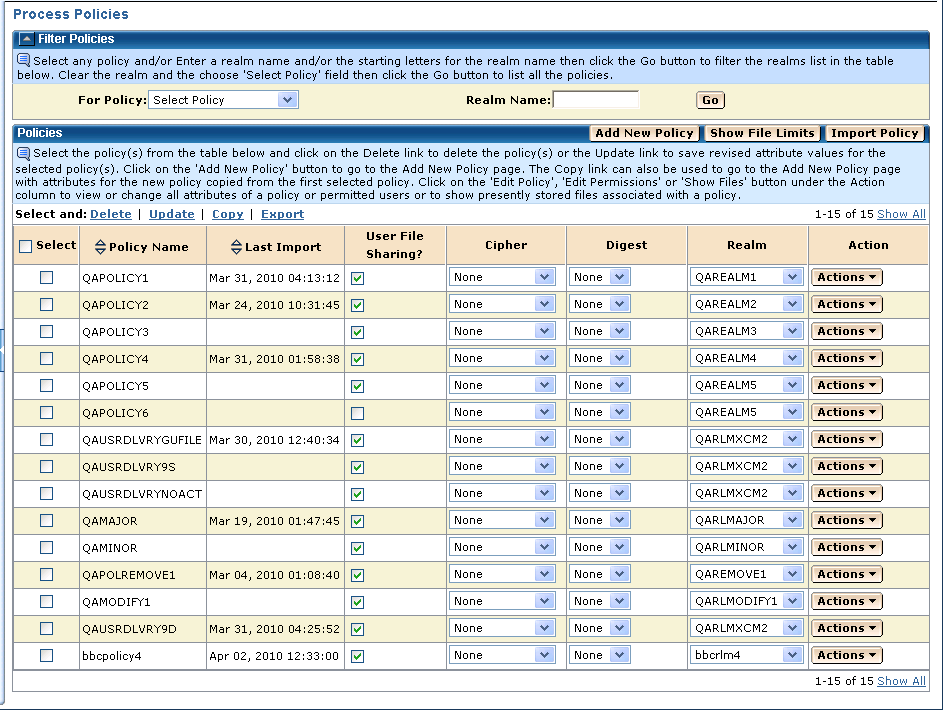Click the Export link

point(282,214)
